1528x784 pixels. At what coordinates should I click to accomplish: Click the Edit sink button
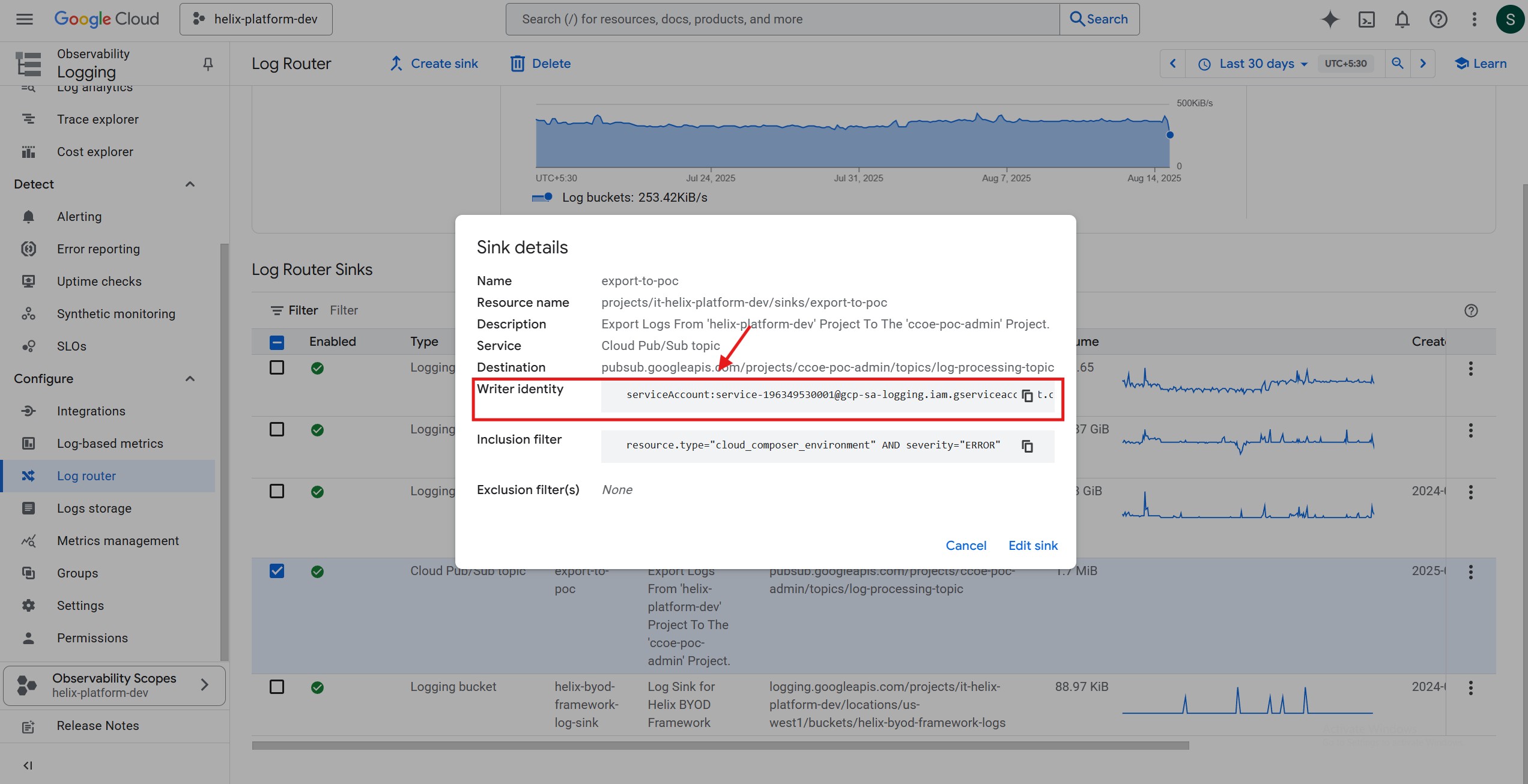click(x=1032, y=546)
